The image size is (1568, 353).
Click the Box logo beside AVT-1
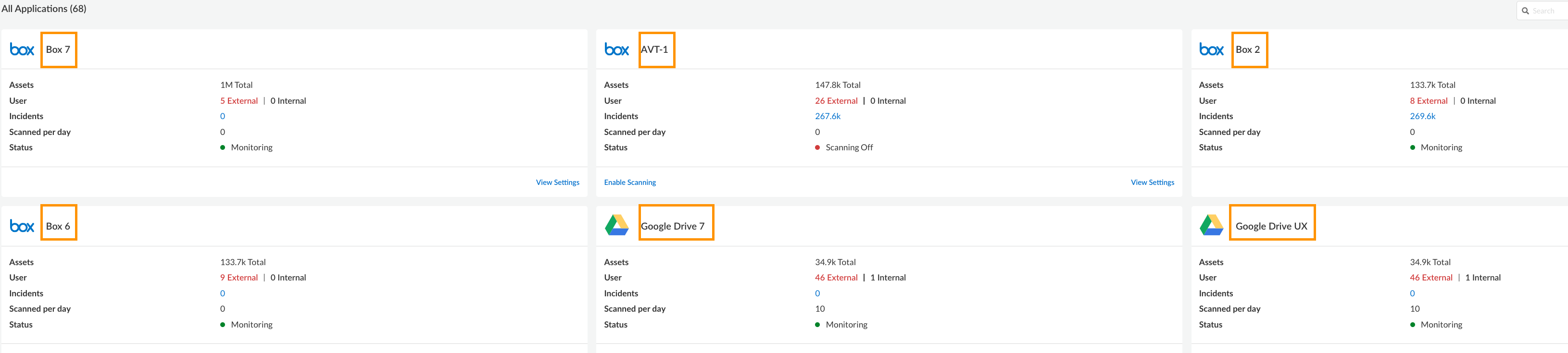(x=616, y=50)
